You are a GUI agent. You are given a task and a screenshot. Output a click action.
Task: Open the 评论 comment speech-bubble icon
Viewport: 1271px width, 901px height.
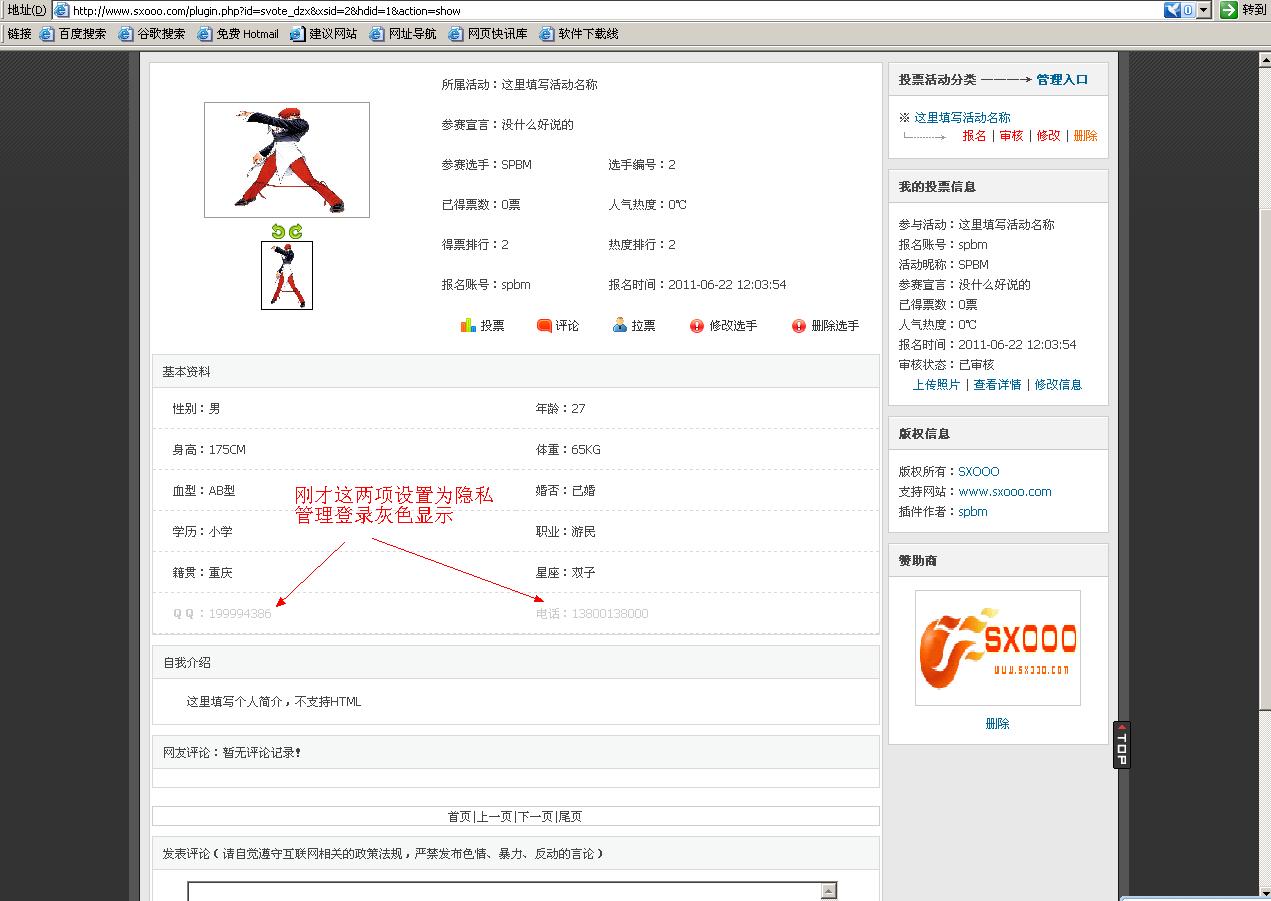pos(546,324)
